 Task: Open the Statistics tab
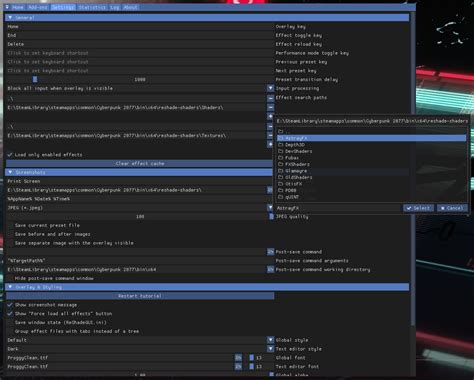tap(92, 7)
